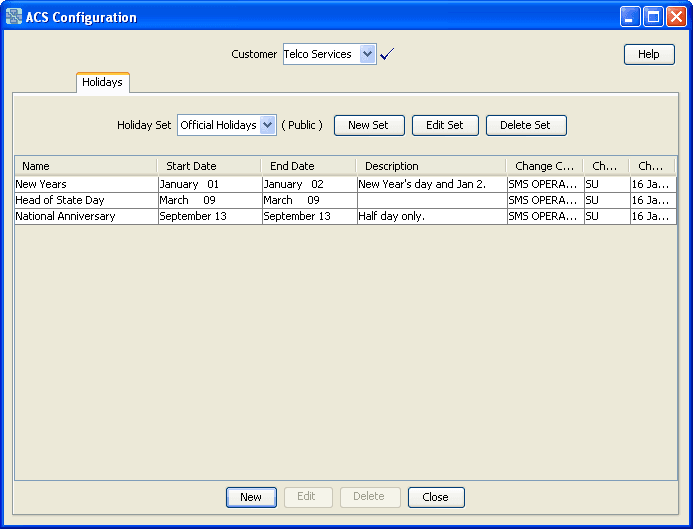This screenshot has height=529, width=693.
Task: Select the National Anniversary row
Action: pos(345,216)
